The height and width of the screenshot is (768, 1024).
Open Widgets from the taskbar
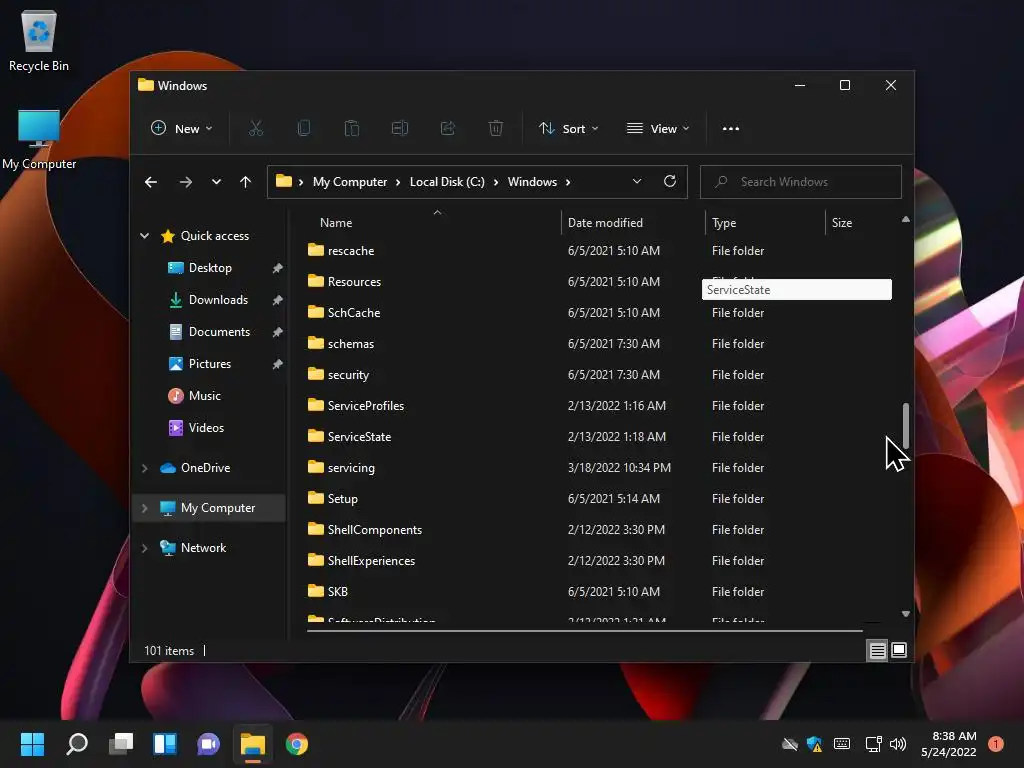165,744
